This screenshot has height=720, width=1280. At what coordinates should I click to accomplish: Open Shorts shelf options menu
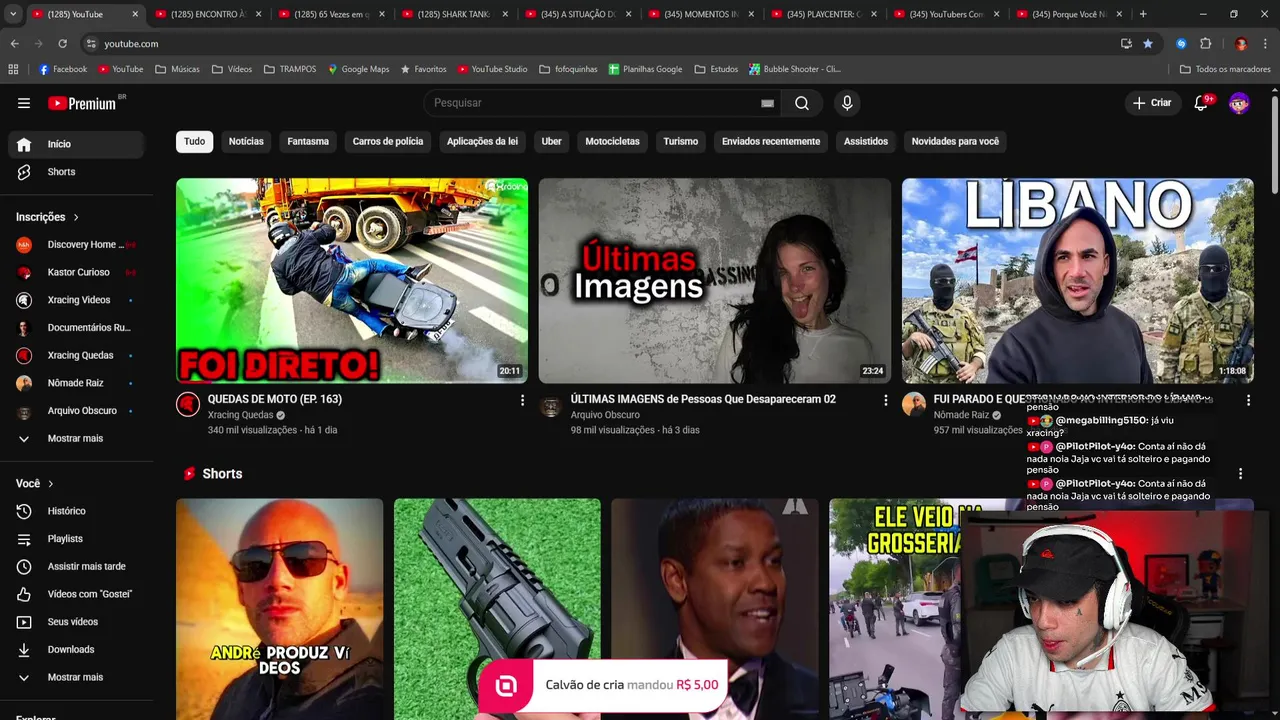pyautogui.click(x=1240, y=474)
